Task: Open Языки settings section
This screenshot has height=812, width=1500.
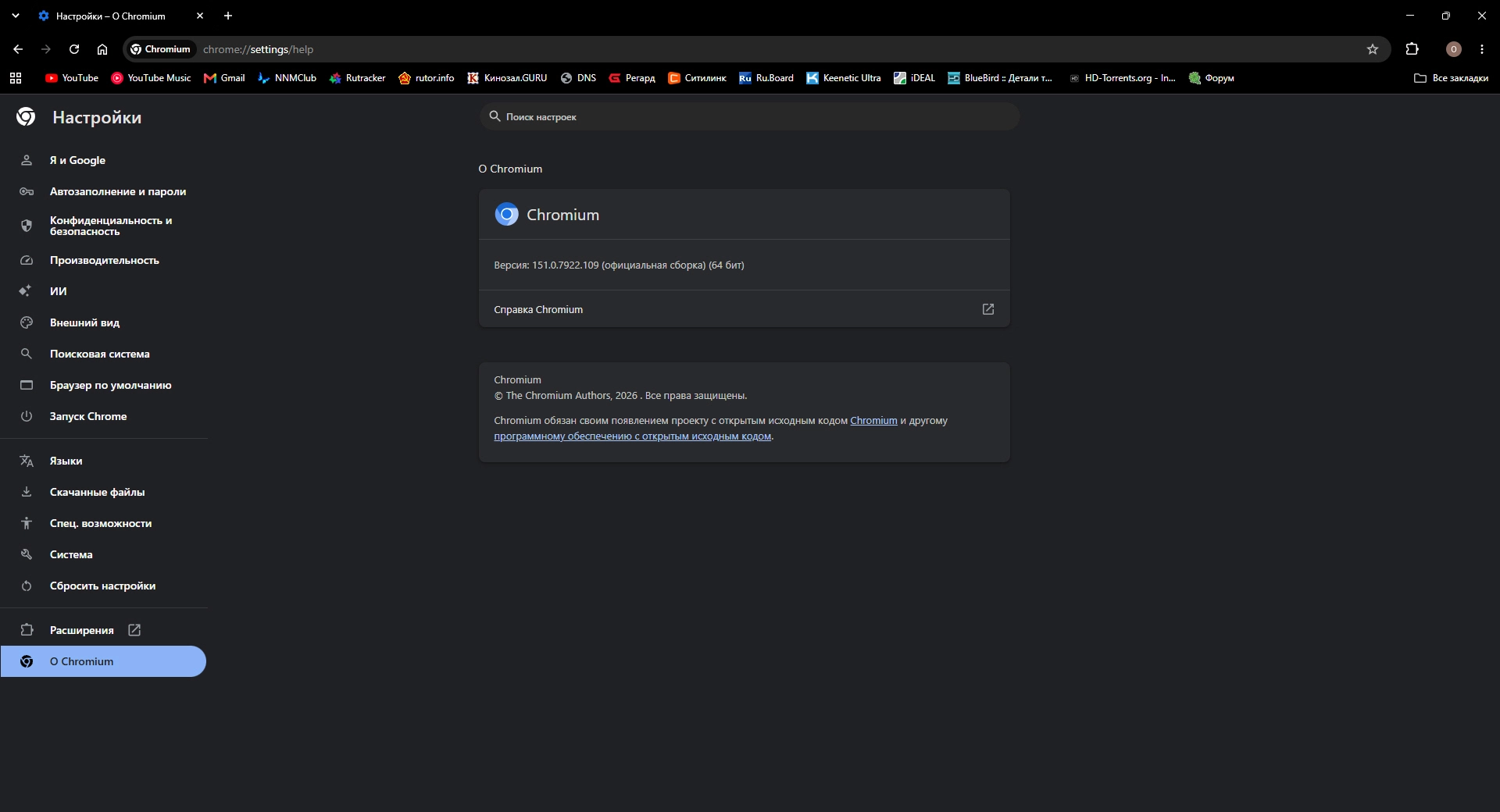Action: [x=103, y=461]
